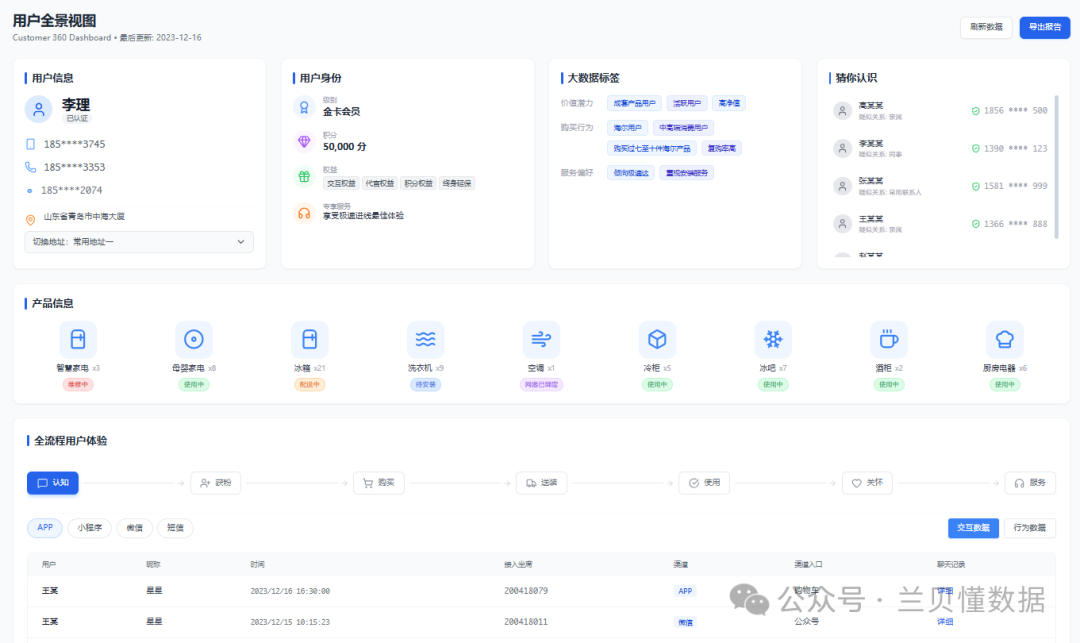Show 交互数据 view
Image resolution: width=1080 pixels, height=643 pixels.
click(x=973, y=527)
